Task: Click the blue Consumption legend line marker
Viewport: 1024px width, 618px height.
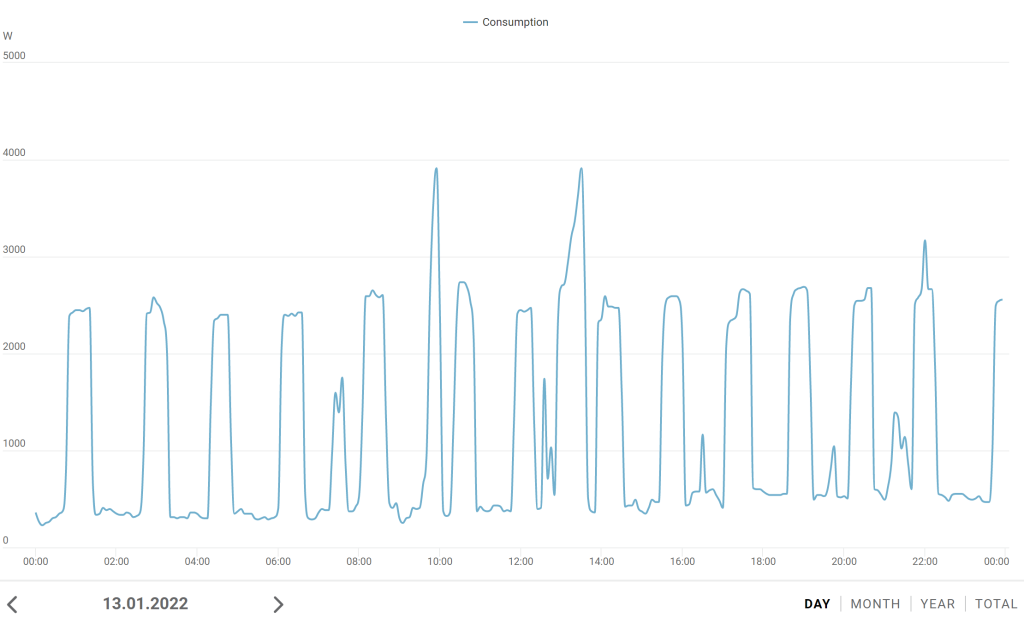Action: (470, 22)
